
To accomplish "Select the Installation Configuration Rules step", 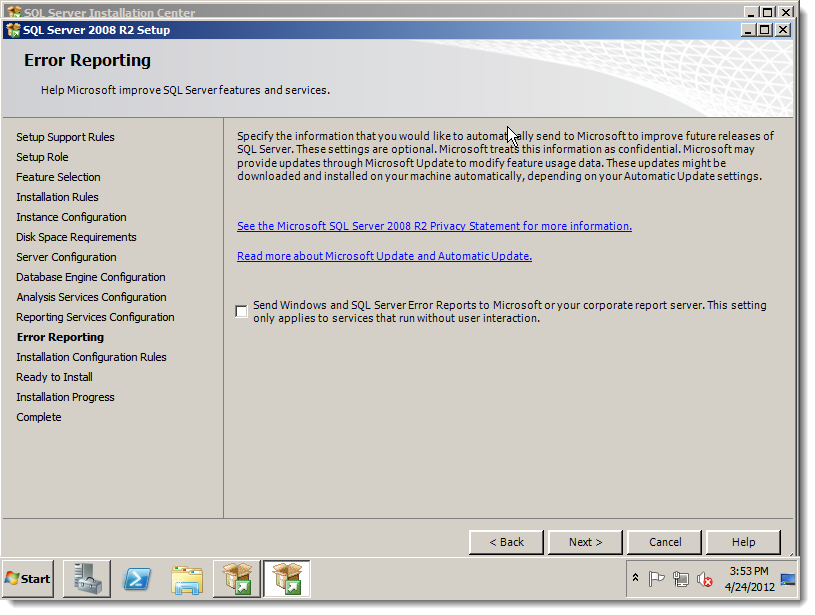I will tap(91, 357).
